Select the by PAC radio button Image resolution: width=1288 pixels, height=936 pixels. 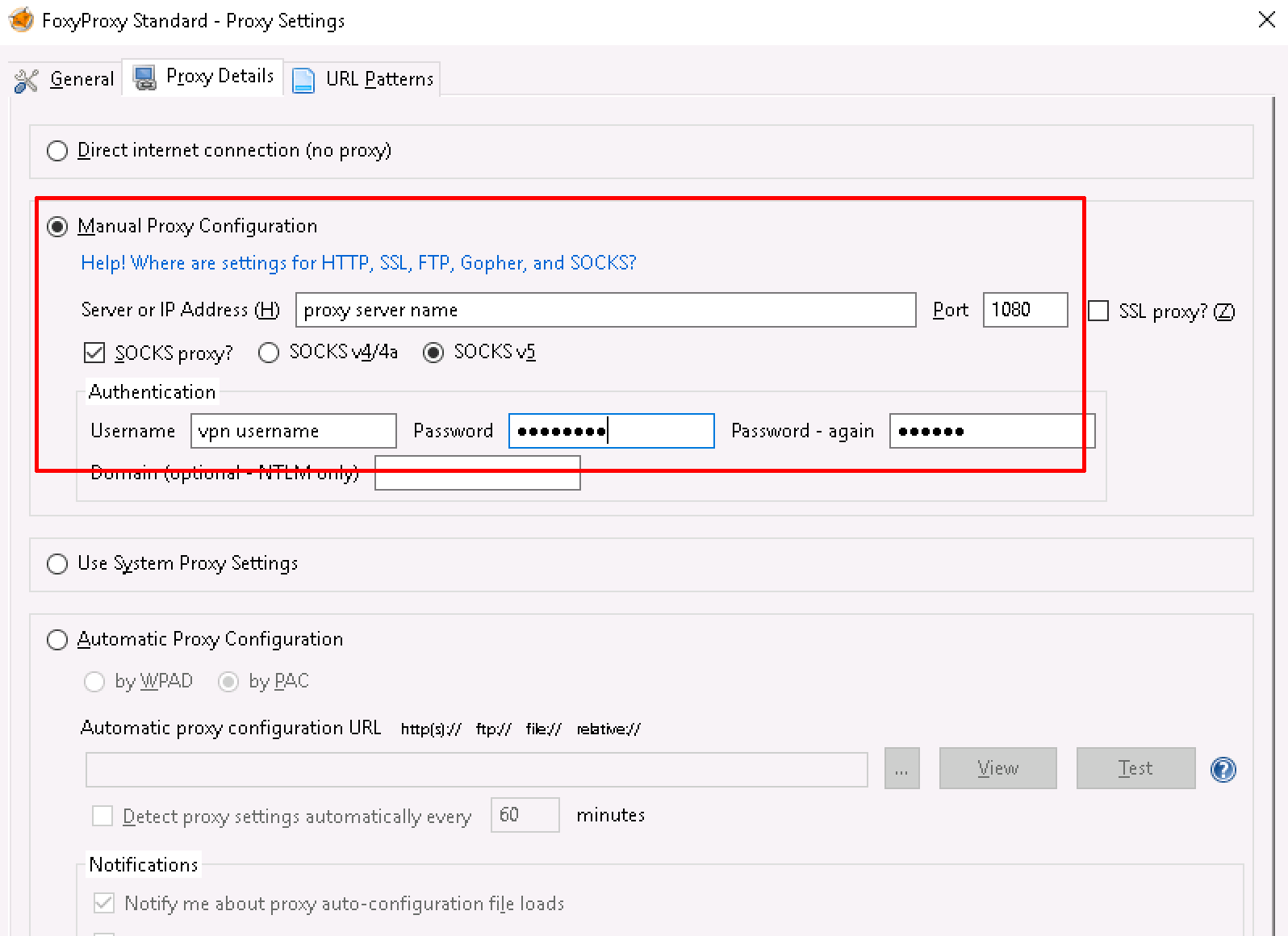coord(228,682)
